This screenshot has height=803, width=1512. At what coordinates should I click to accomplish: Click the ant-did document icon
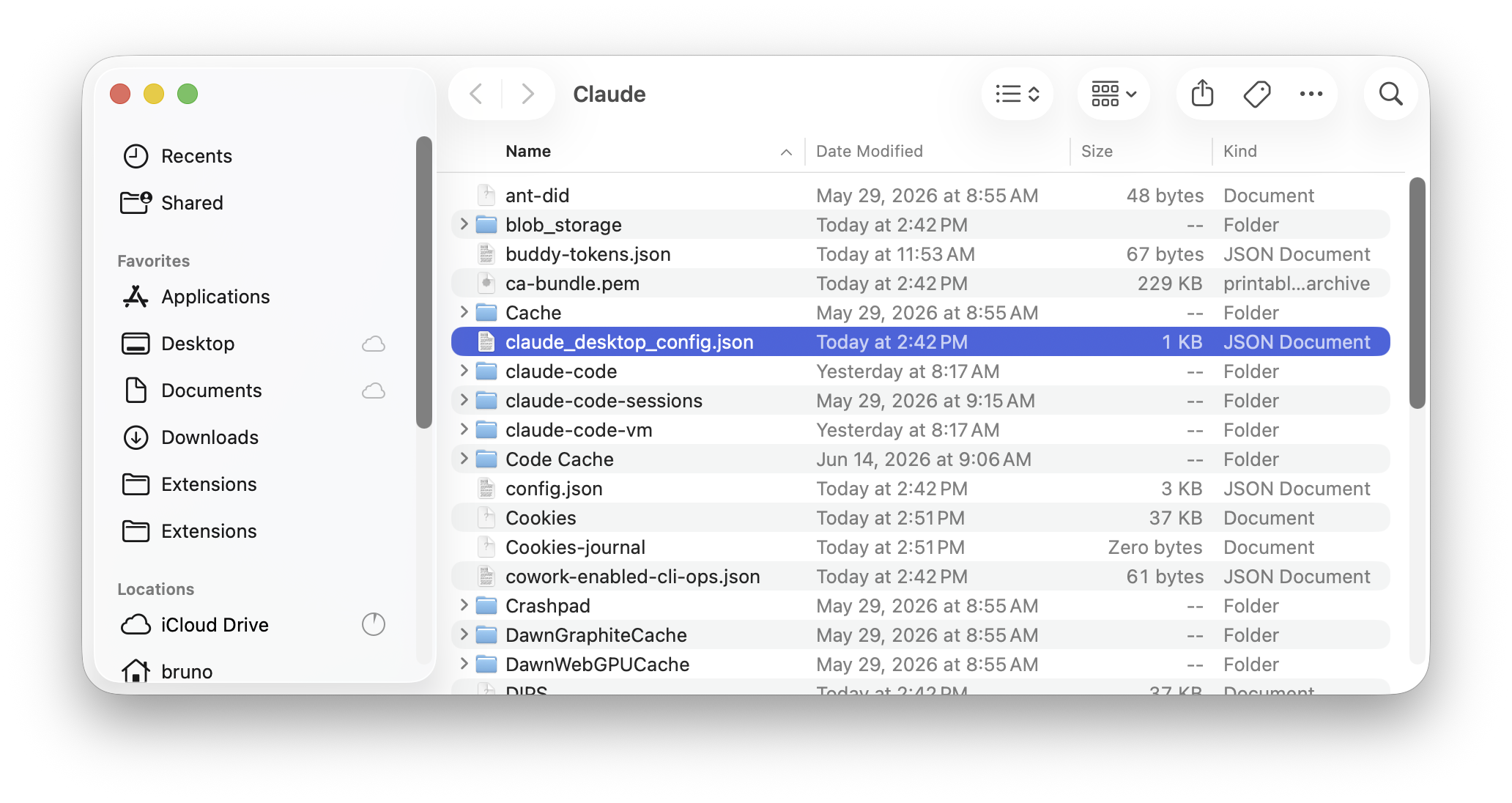[x=486, y=195]
